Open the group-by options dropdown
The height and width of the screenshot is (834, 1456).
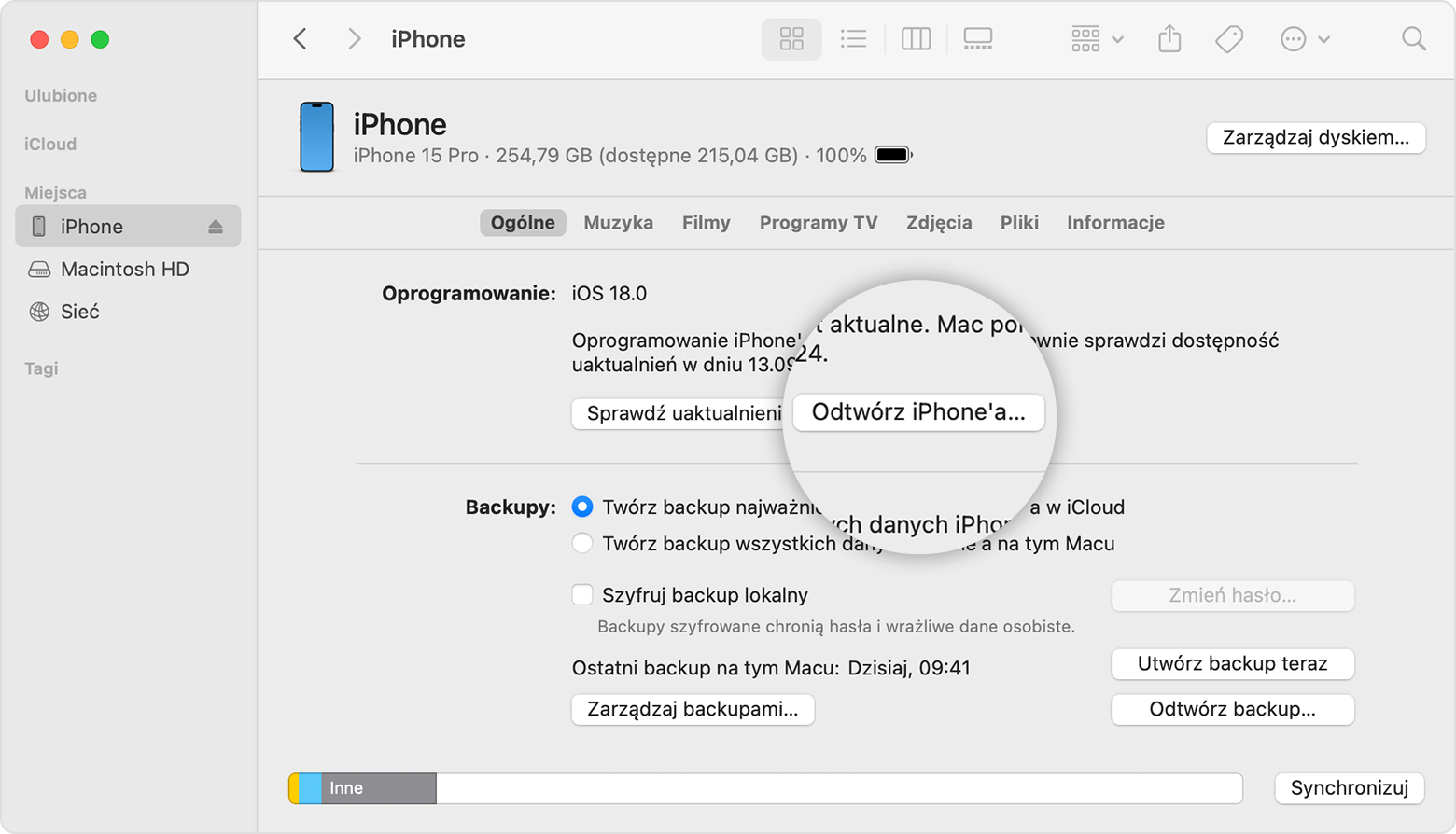pyautogui.click(x=1097, y=39)
